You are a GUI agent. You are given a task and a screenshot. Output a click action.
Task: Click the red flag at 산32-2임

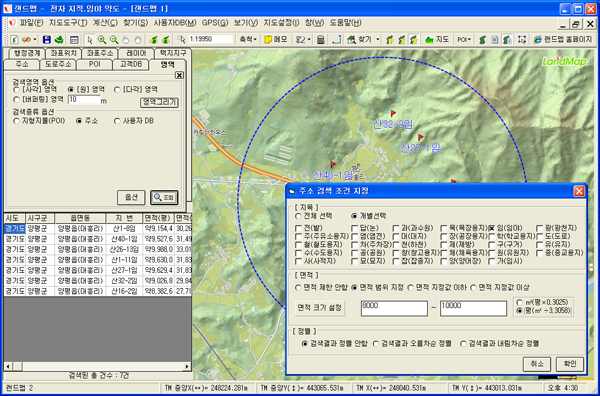[393, 113]
